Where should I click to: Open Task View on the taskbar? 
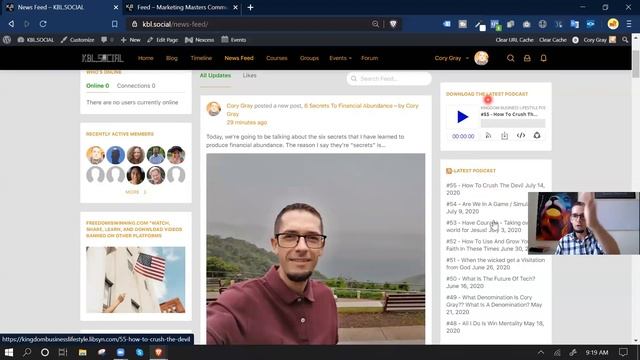tap(62, 352)
